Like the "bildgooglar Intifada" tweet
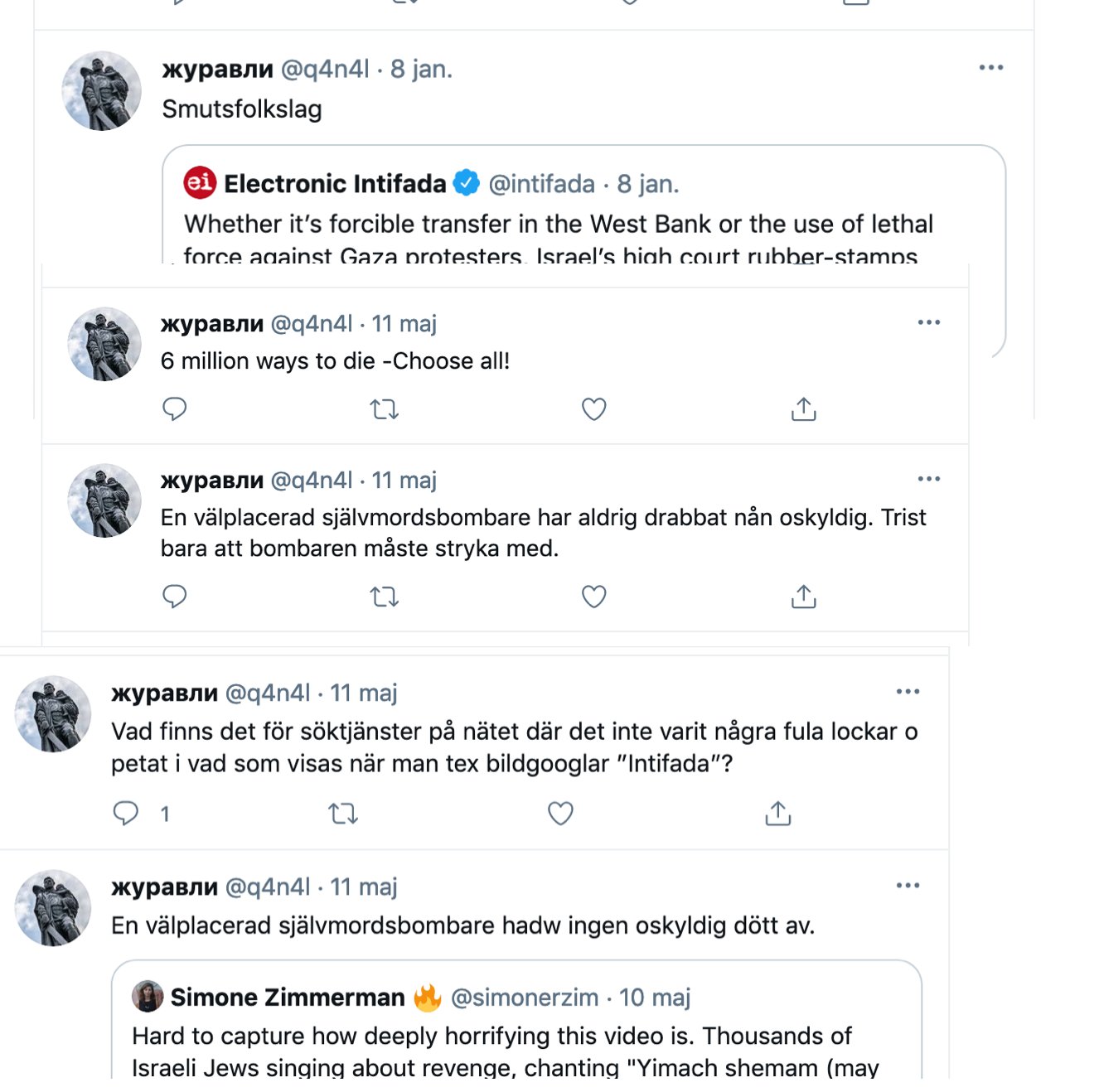Screen dimensions: 1099x1092 [560, 814]
